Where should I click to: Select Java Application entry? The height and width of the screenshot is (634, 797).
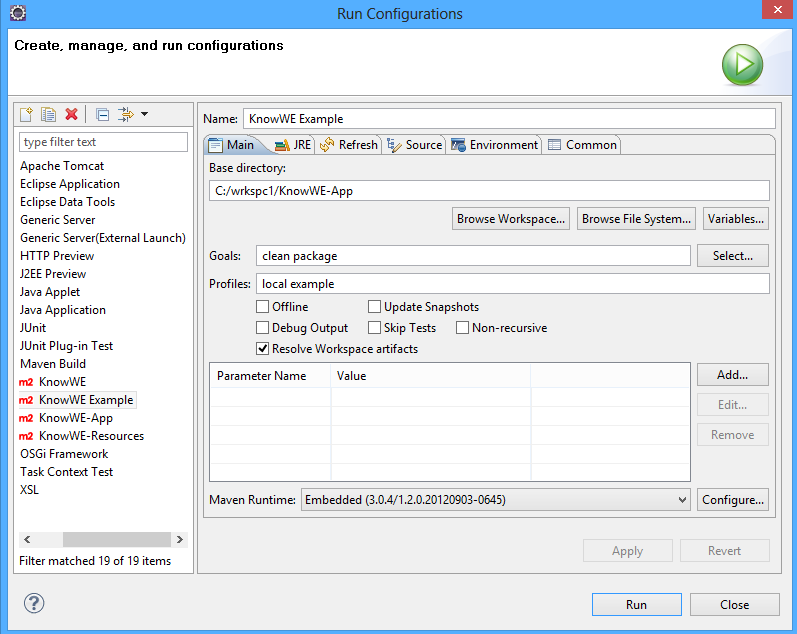tap(63, 310)
